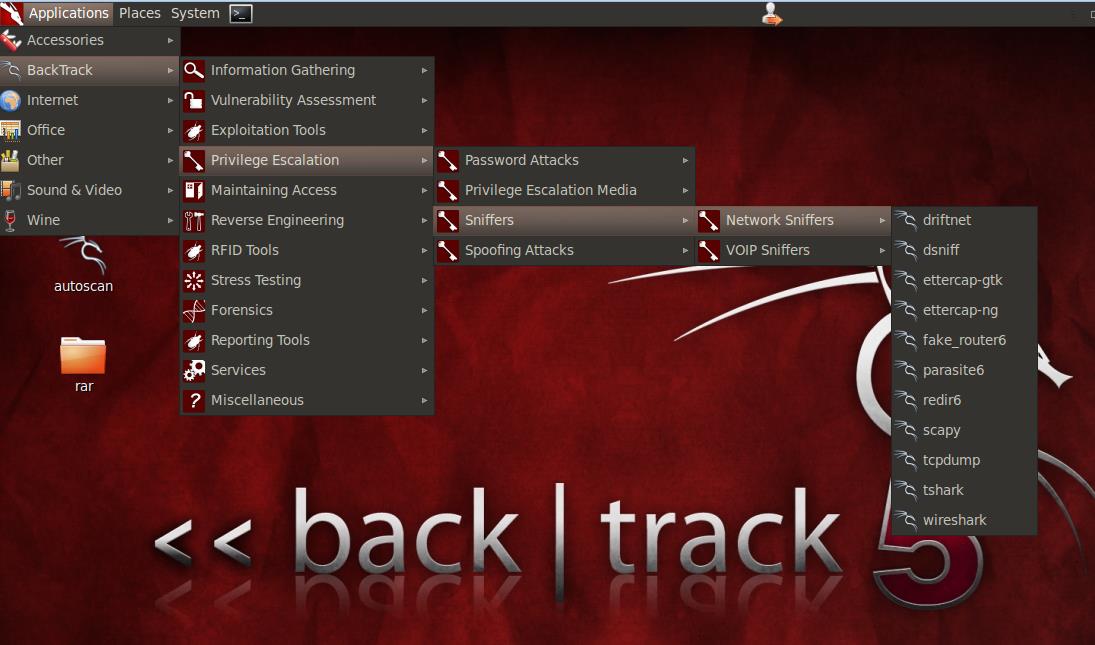Click the Exploitation Tools bug icon

click(193, 131)
